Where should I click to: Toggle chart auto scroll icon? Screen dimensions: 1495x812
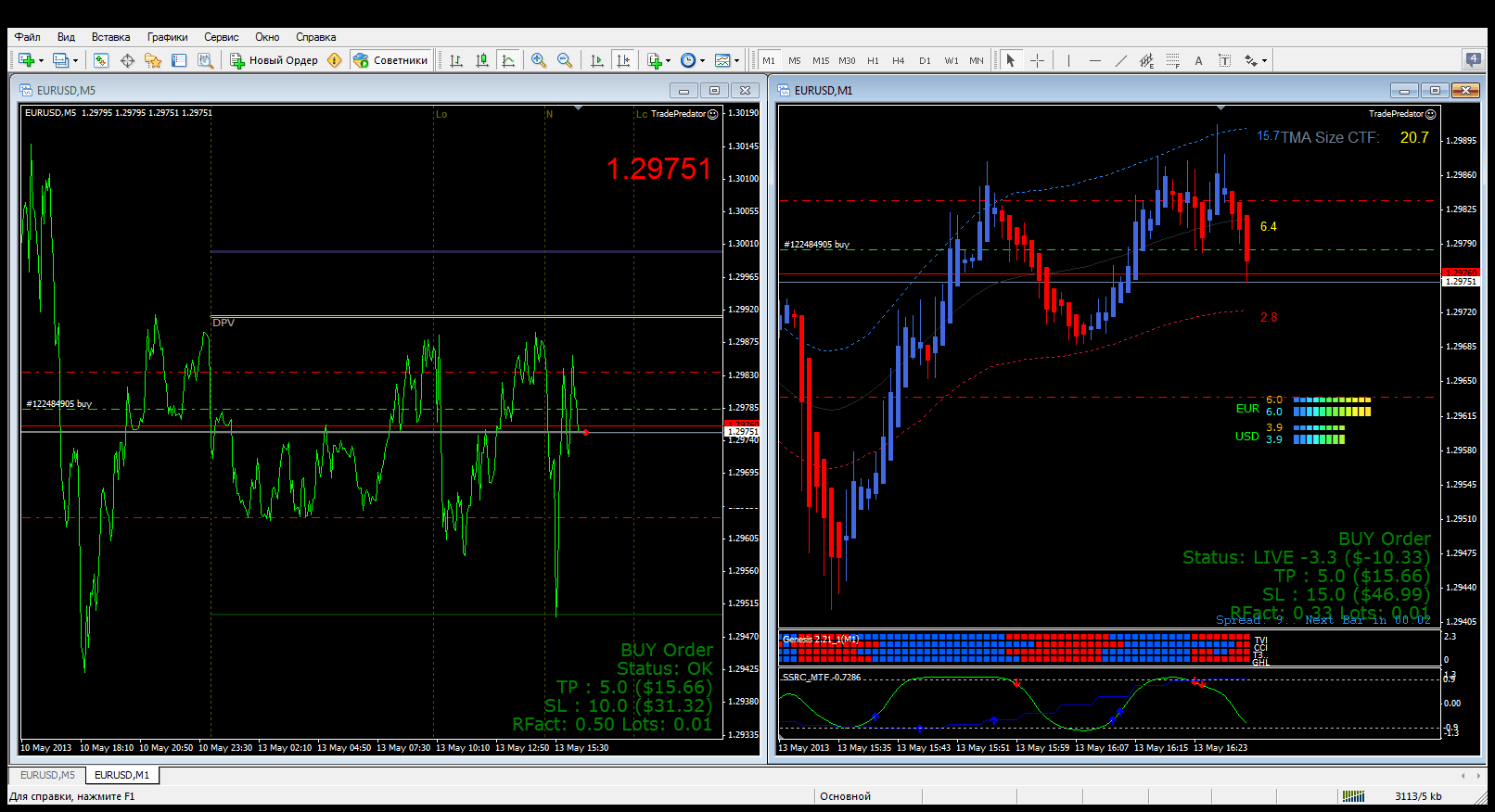pyautogui.click(x=597, y=60)
